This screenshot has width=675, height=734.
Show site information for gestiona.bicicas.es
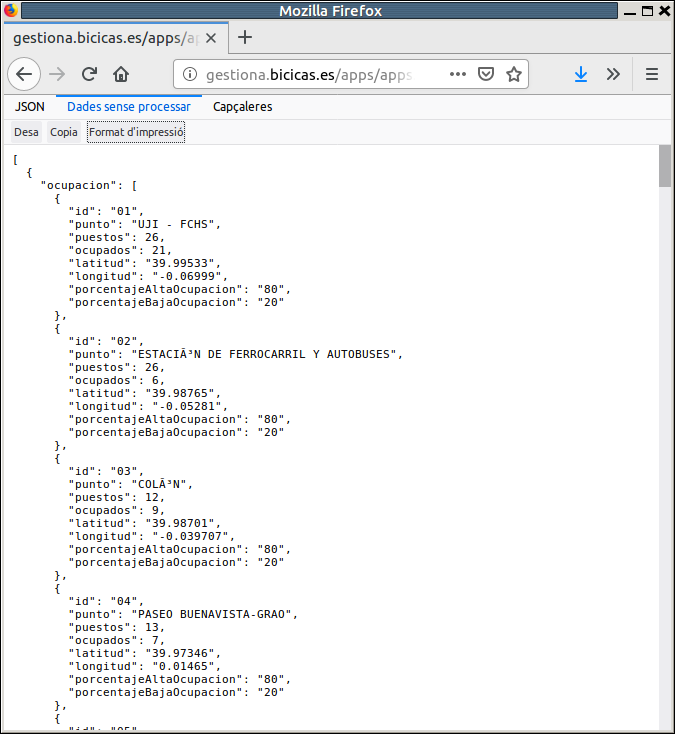pos(190,75)
